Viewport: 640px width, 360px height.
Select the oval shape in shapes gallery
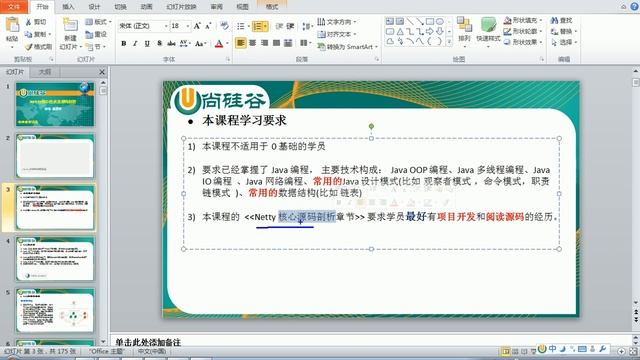click(440, 21)
